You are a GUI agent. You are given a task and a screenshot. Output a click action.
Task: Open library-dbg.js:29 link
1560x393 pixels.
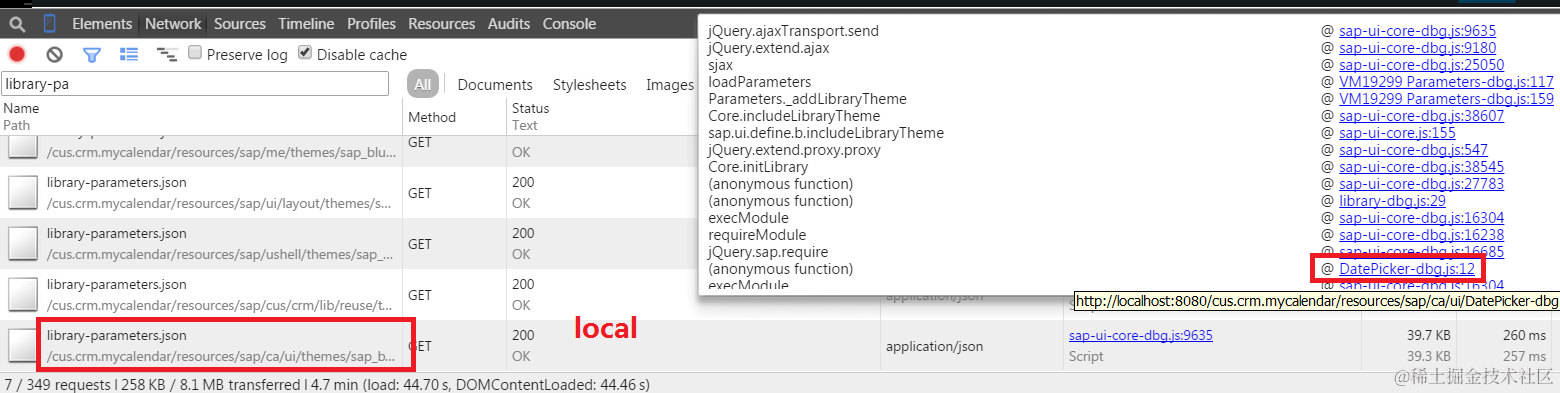tap(1392, 201)
